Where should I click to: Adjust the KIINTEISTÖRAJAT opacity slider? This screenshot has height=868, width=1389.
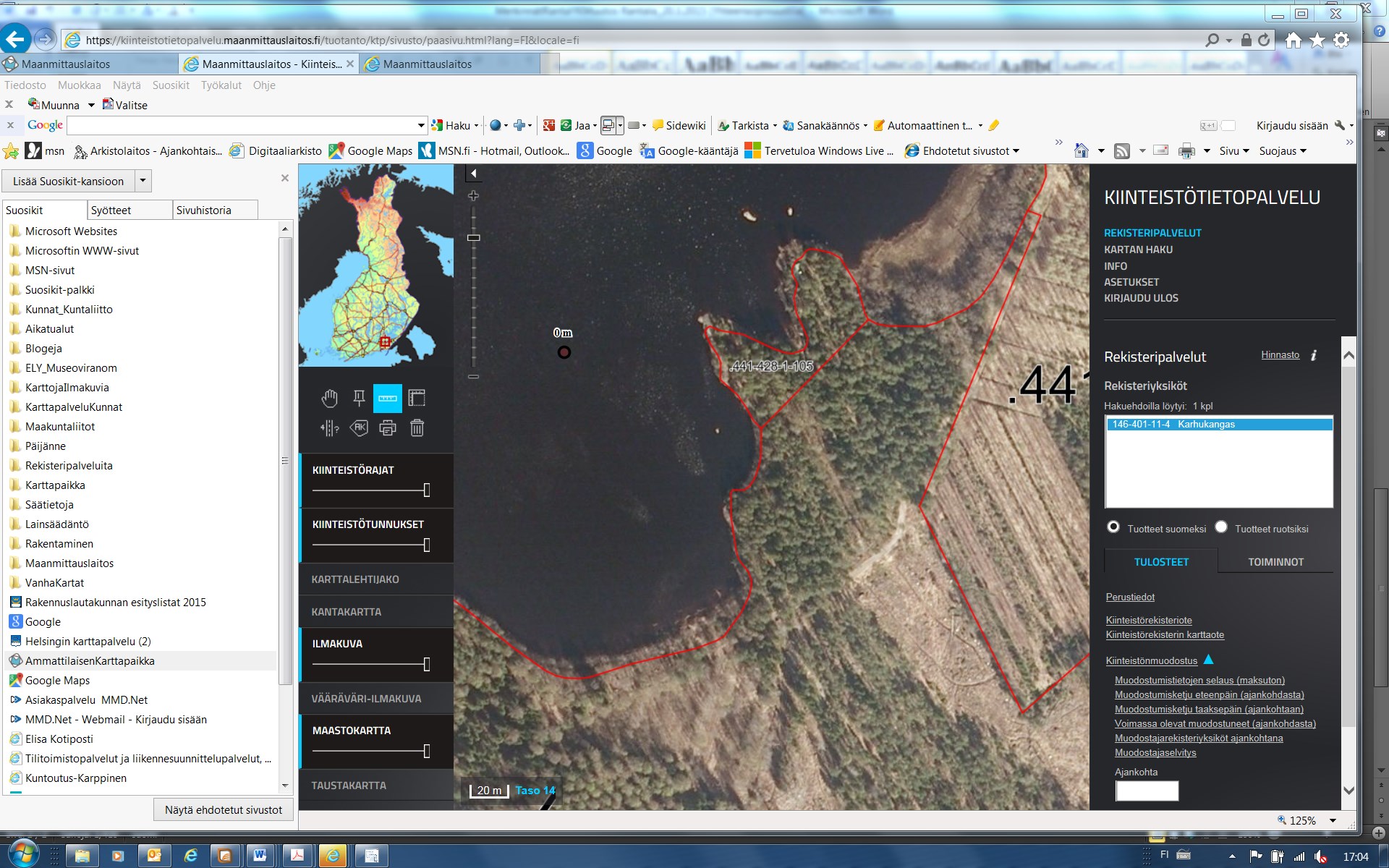coord(427,490)
